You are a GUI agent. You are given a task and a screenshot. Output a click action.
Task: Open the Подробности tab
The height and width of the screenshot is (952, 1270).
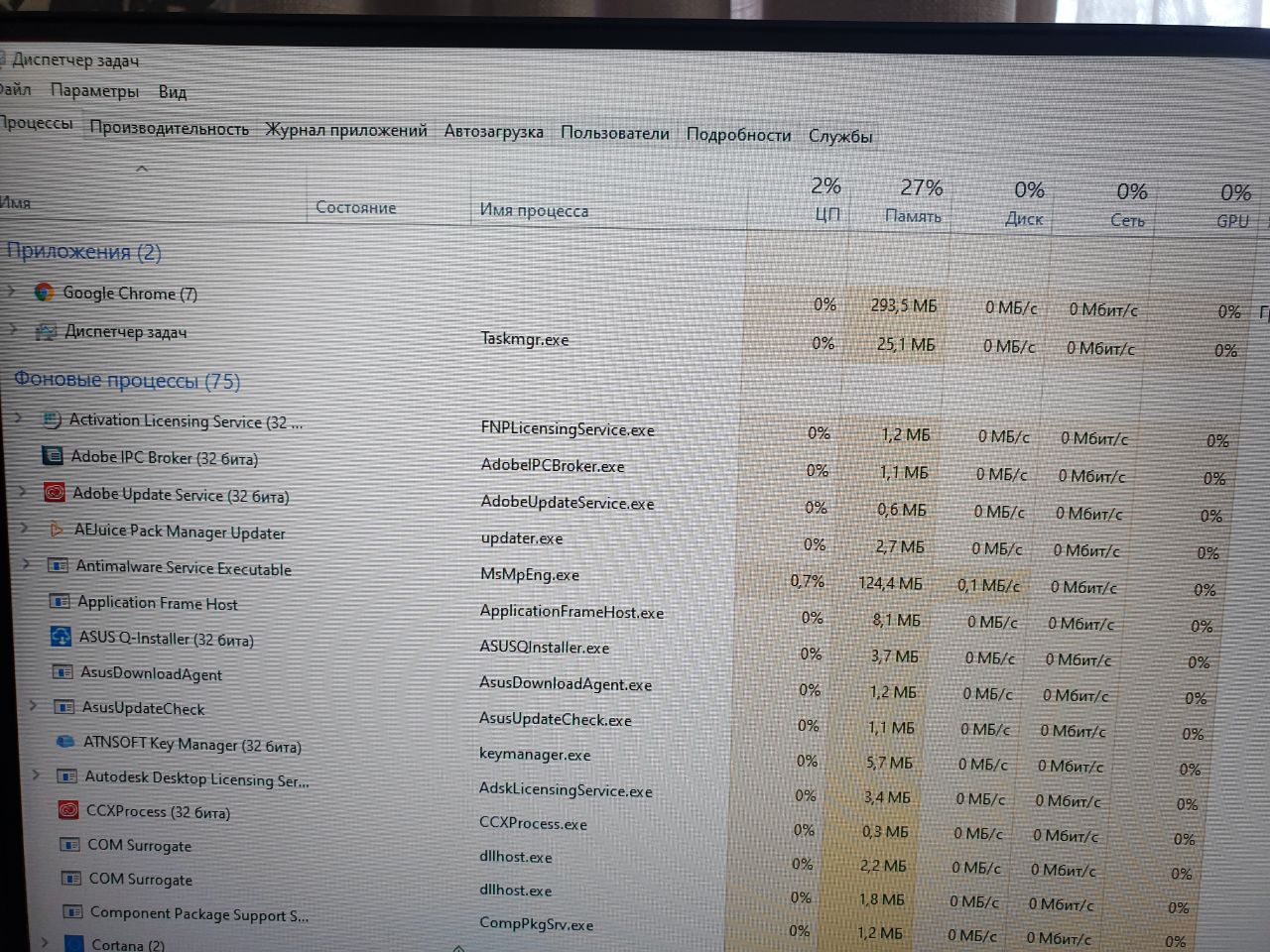[739, 134]
